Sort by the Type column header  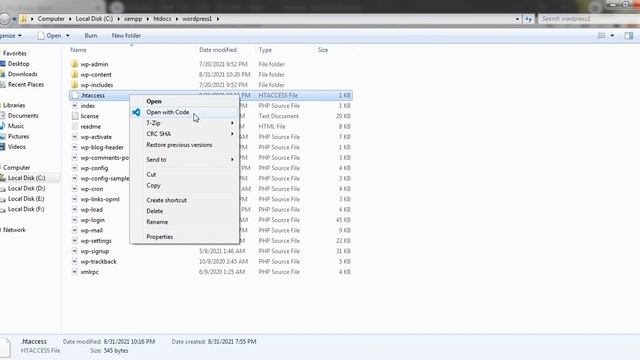click(x=265, y=50)
